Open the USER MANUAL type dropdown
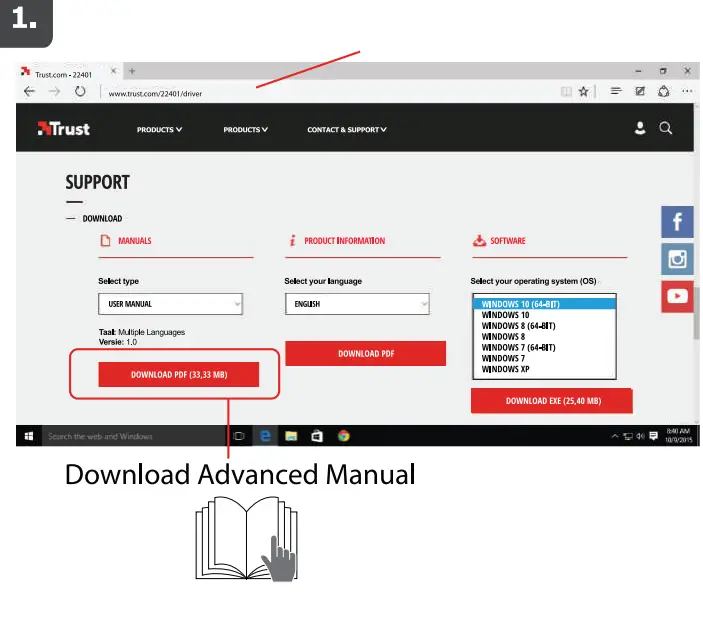 (x=170, y=304)
